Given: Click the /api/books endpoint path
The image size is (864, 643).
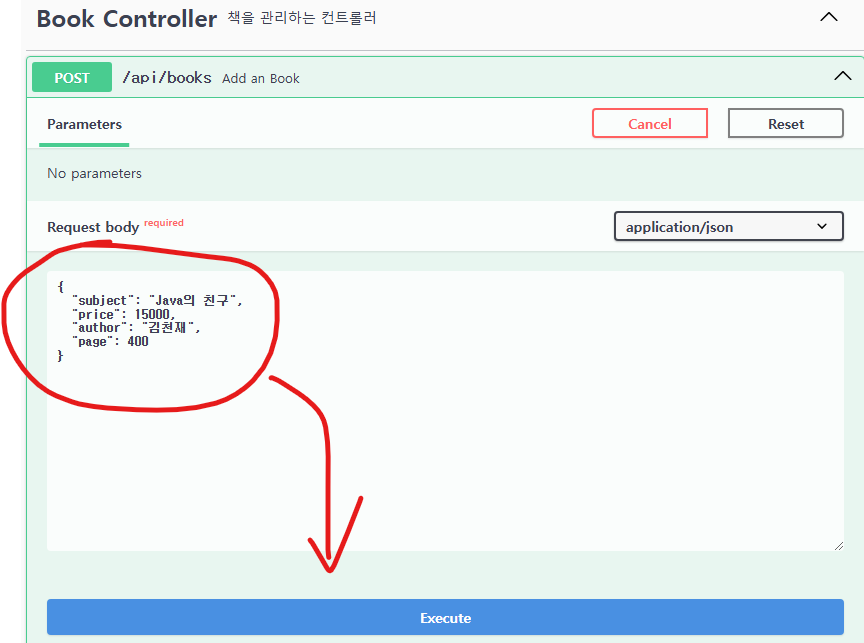Looking at the screenshot, I should 167,78.
